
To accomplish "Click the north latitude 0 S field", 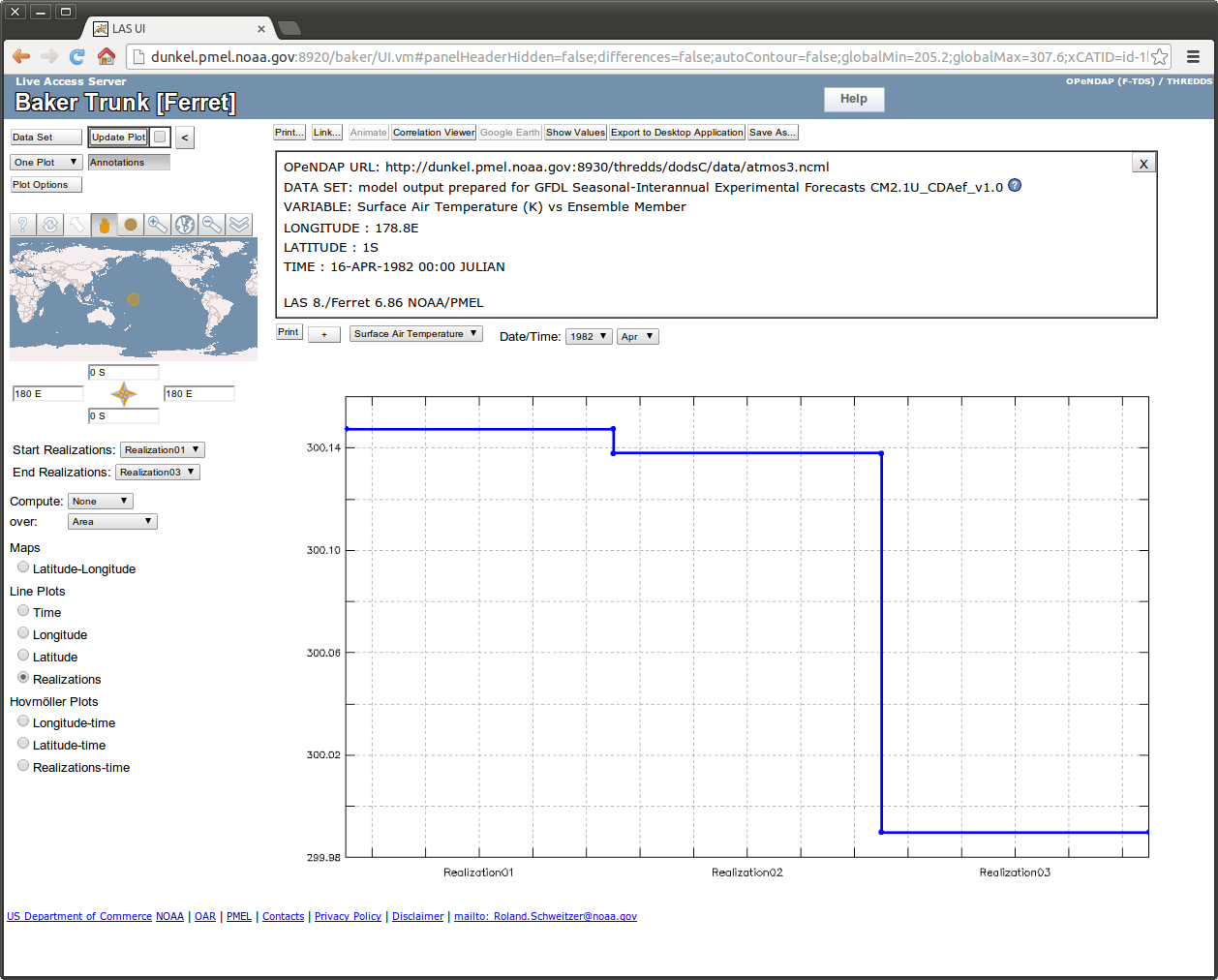I will pyautogui.click(x=124, y=372).
